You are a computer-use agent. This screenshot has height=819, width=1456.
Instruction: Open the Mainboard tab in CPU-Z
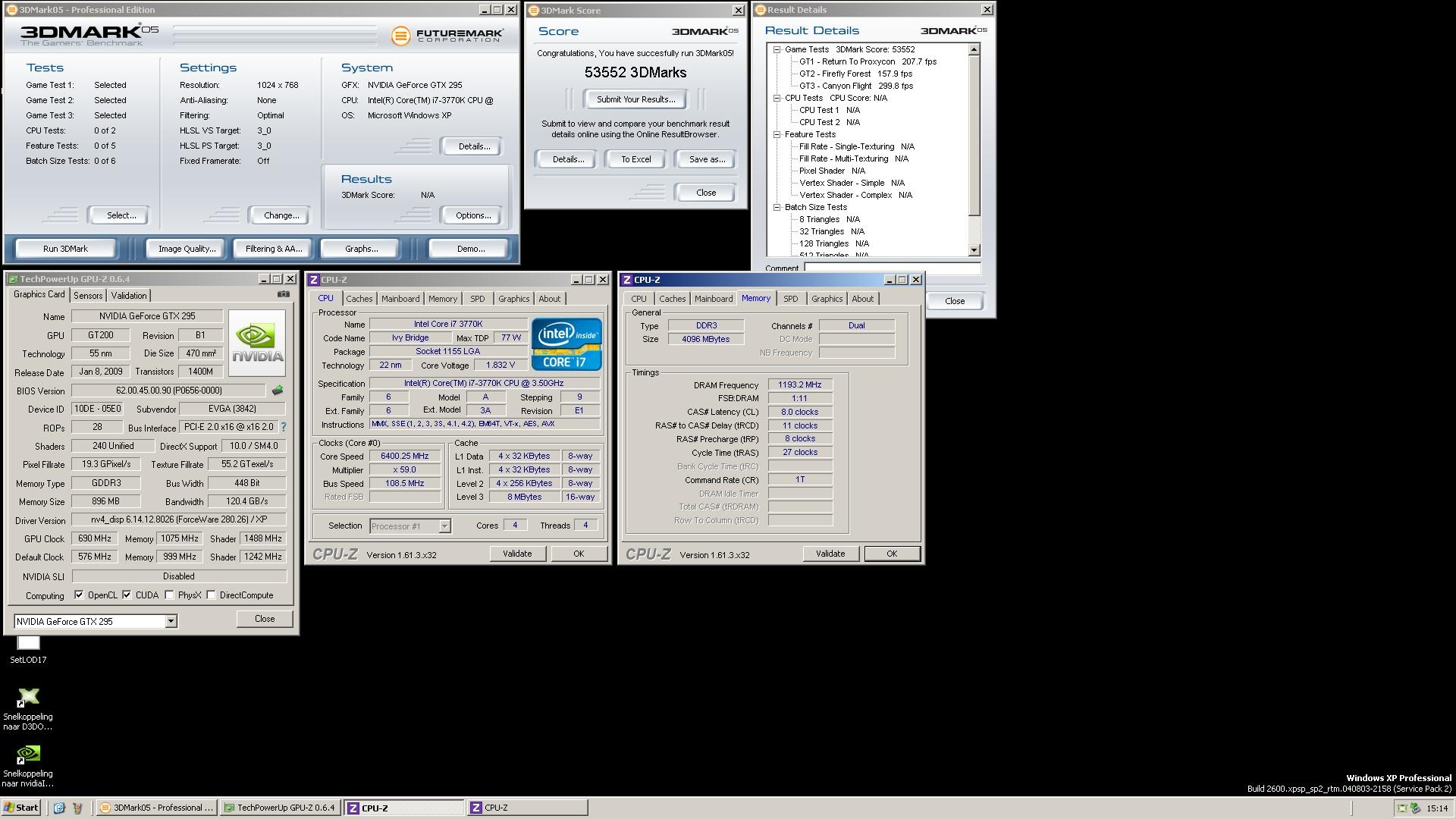pos(400,299)
